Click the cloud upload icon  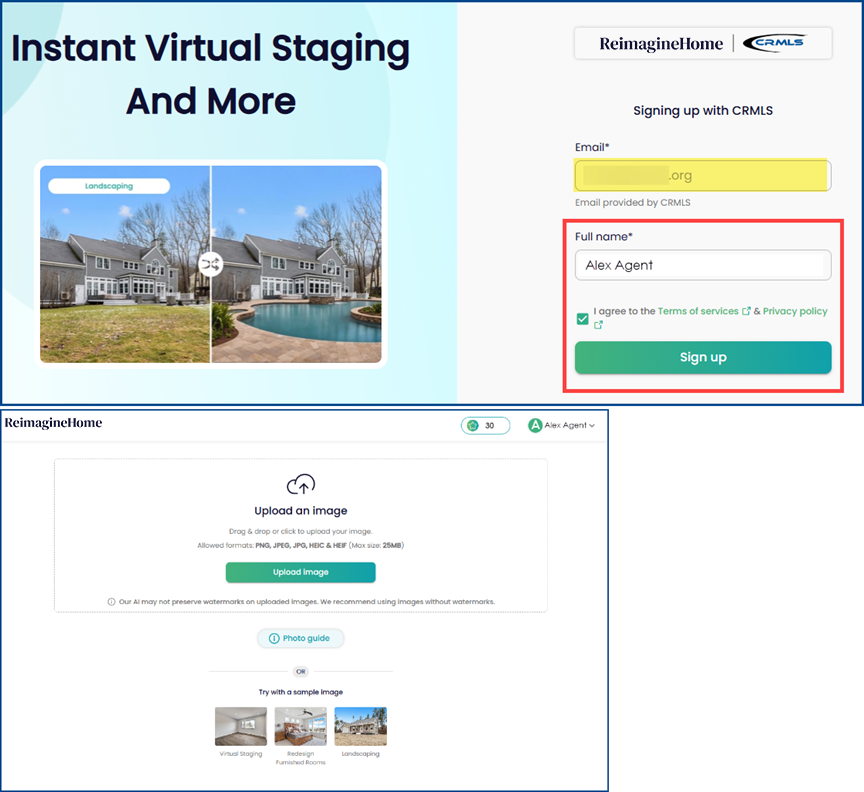click(x=301, y=485)
